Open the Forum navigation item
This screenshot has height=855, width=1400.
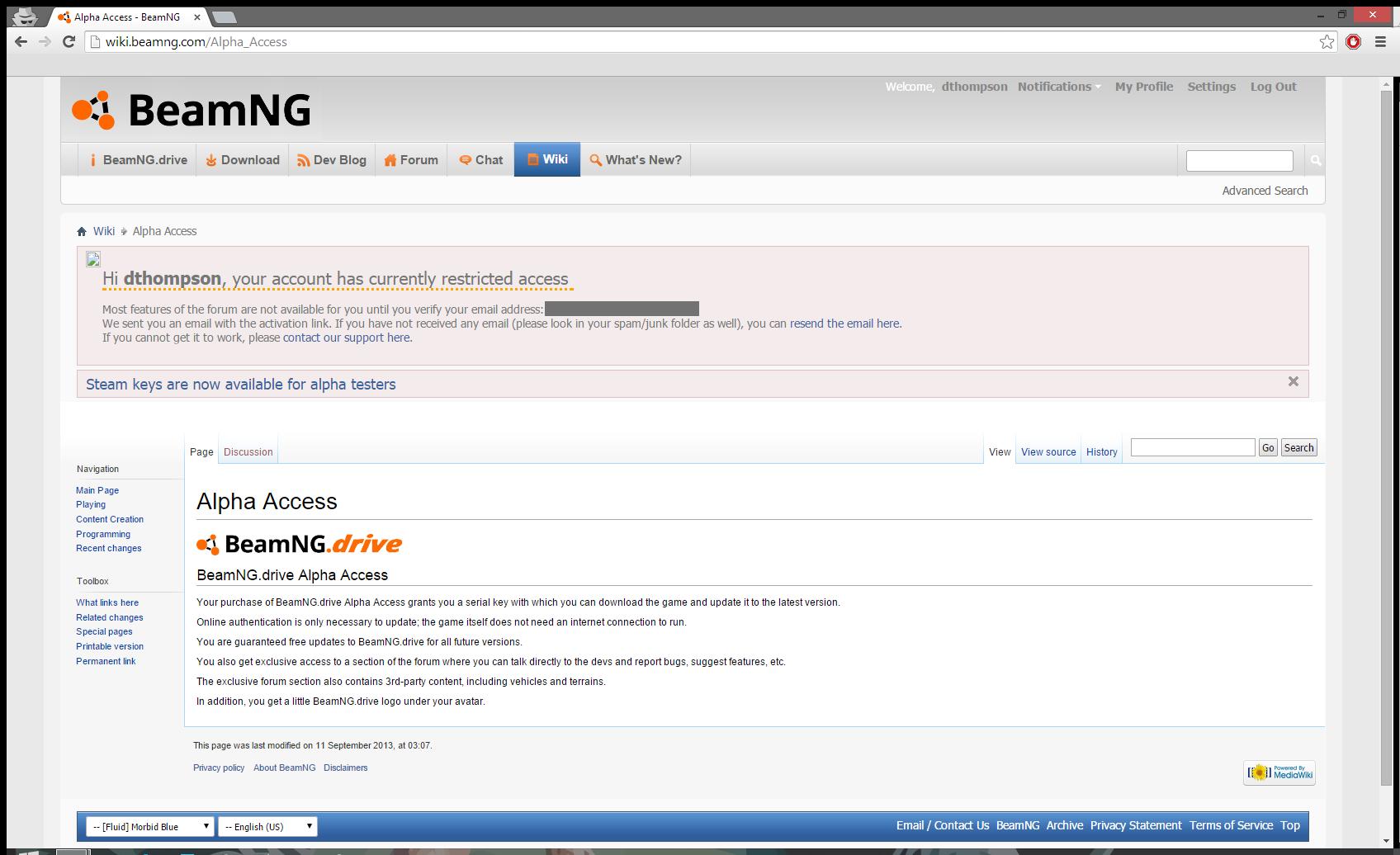point(411,160)
